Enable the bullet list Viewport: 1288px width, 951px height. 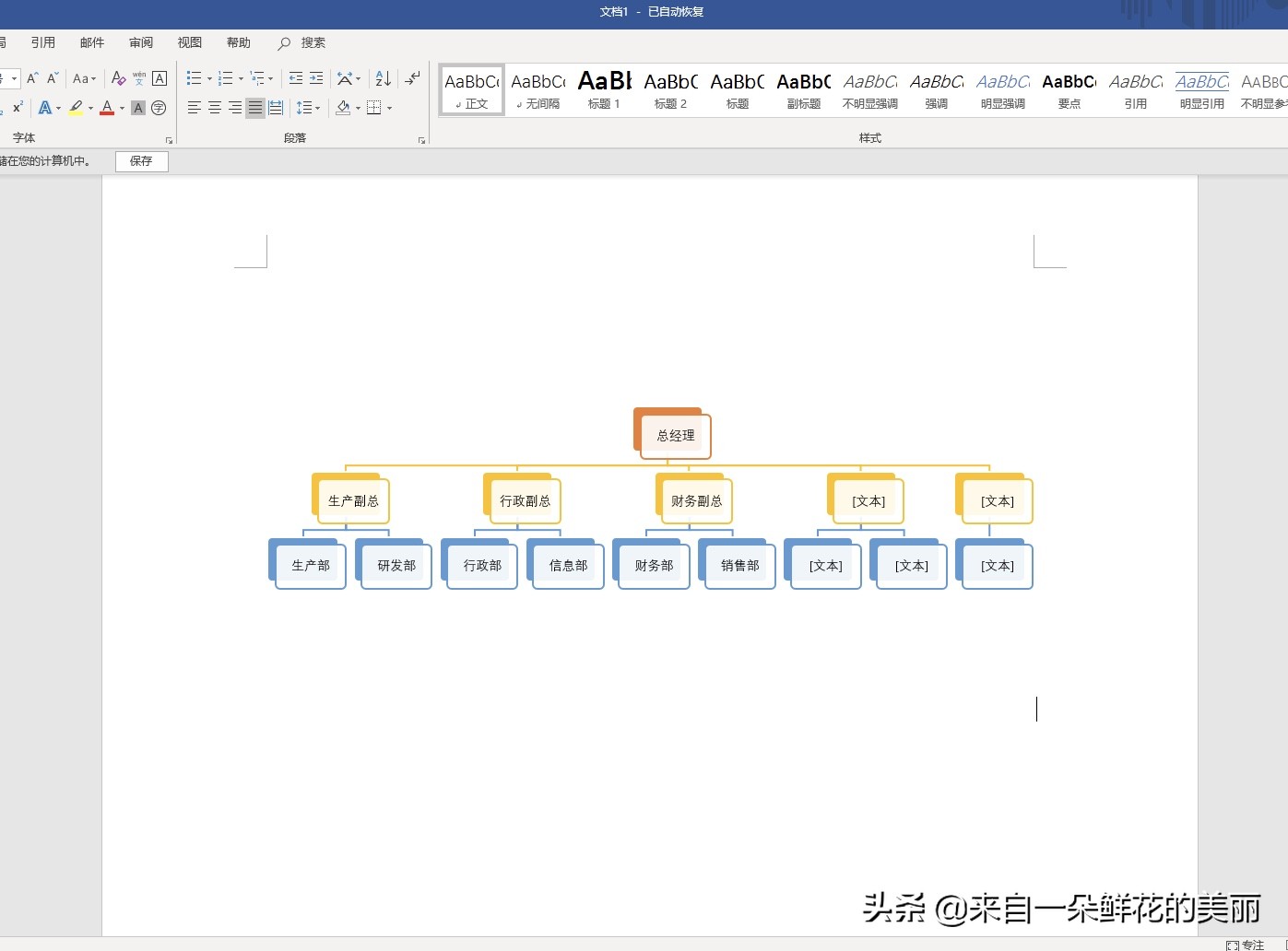pyautogui.click(x=194, y=78)
